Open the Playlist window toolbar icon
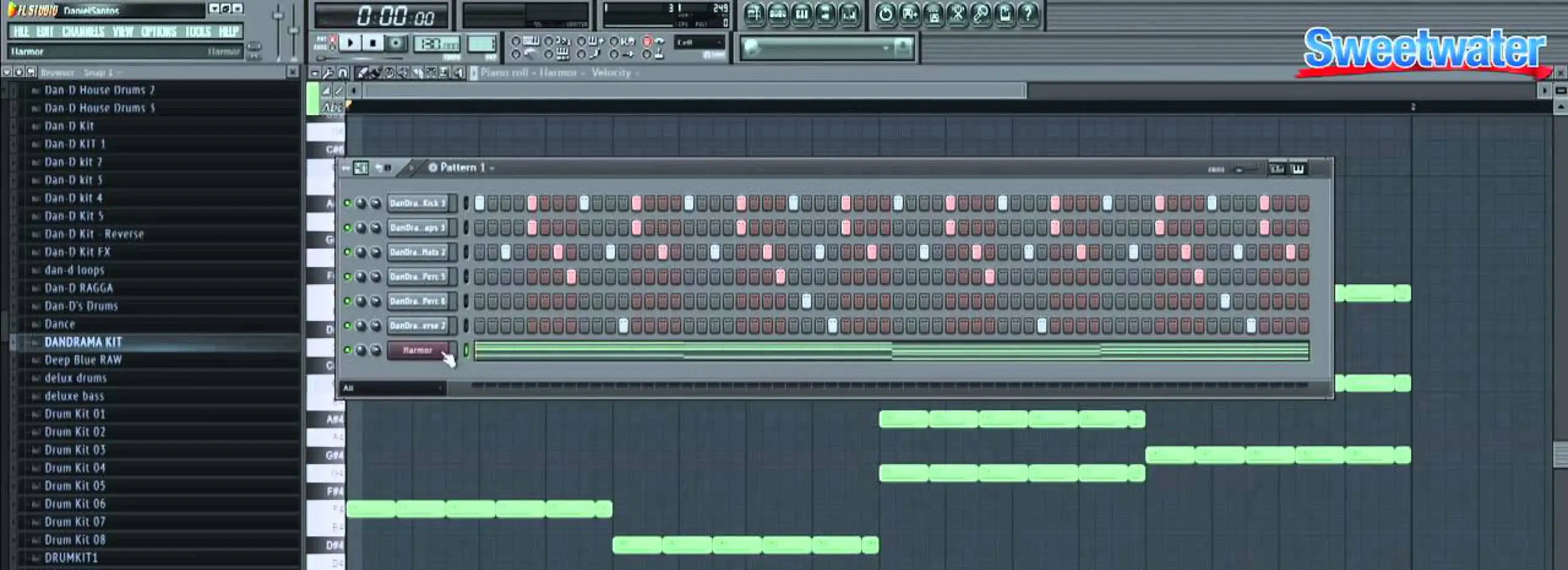The height and width of the screenshot is (570, 1568). [754, 13]
